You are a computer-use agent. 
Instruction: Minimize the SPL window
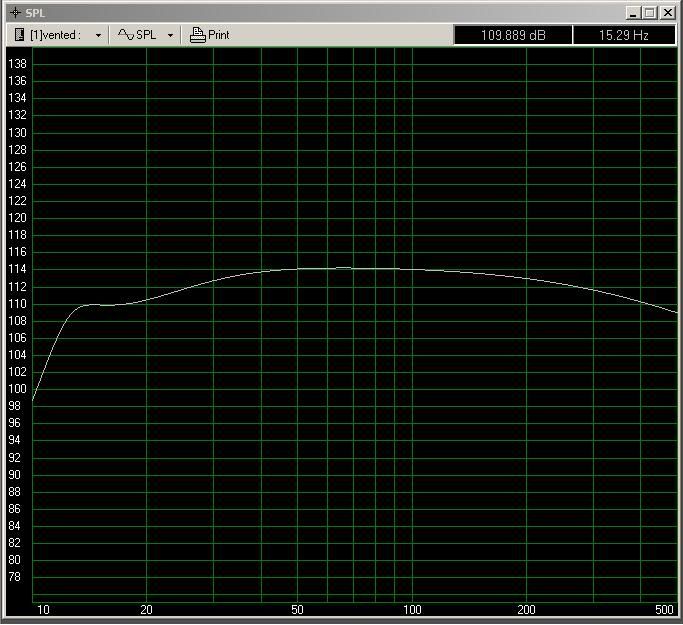[633, 13]
